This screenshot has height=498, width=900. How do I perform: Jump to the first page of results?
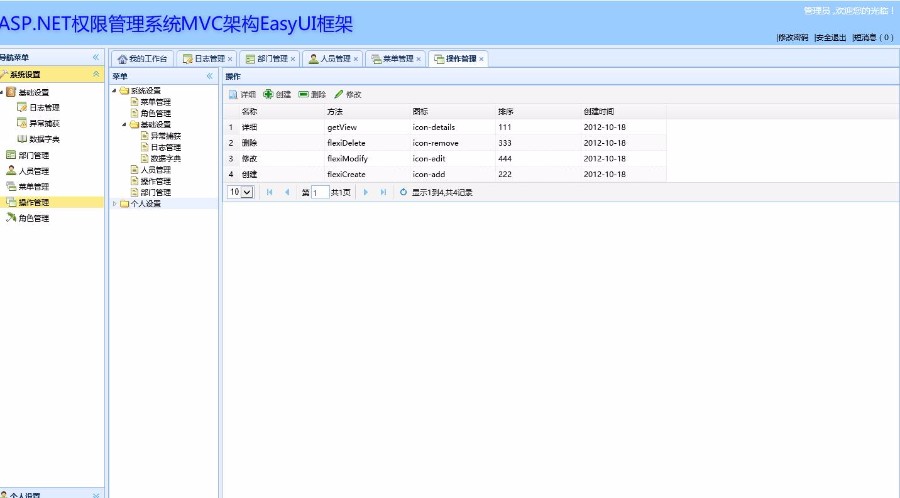269,192
